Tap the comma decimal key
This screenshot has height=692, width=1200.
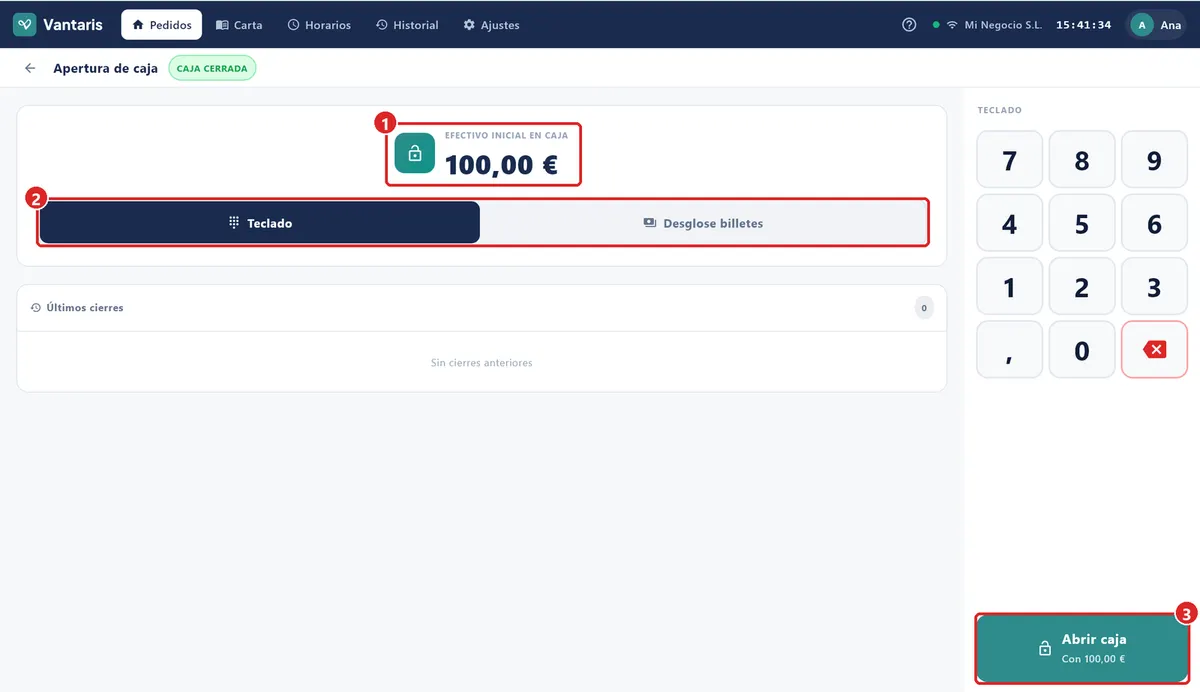coord(1009,349)
